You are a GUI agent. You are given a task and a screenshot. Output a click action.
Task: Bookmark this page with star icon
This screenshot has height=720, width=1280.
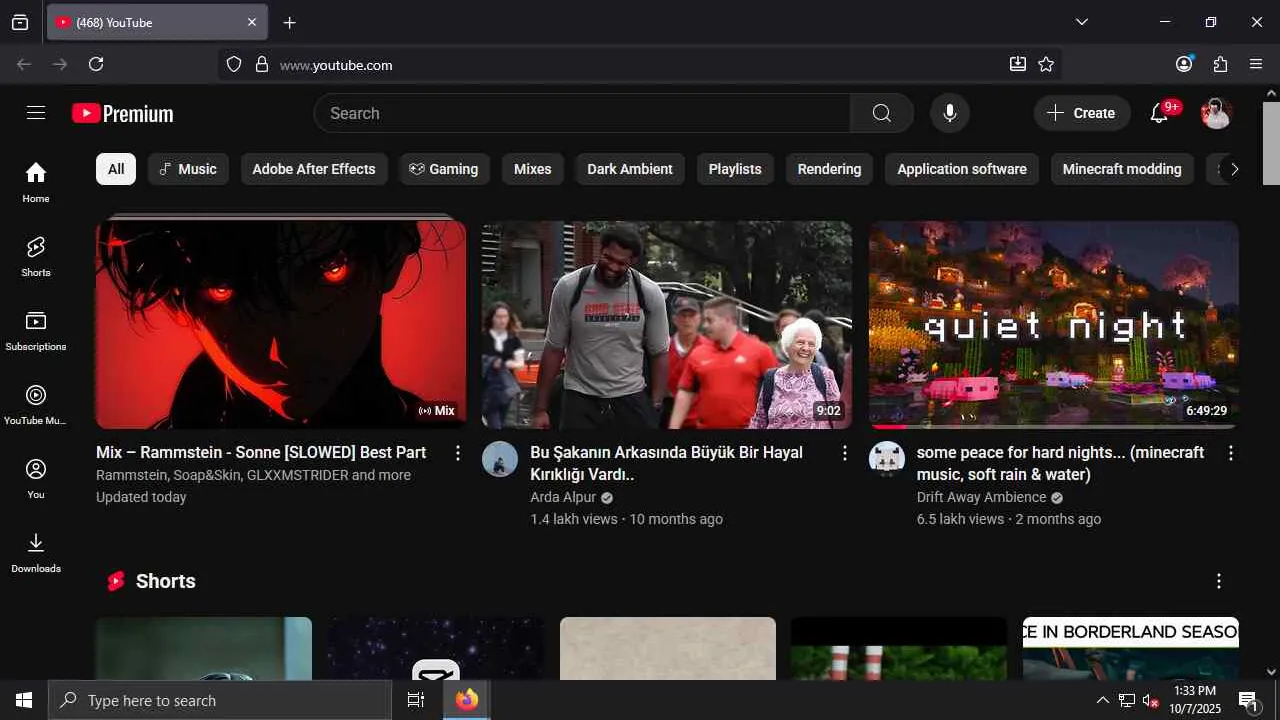[x=1046, y=64]
